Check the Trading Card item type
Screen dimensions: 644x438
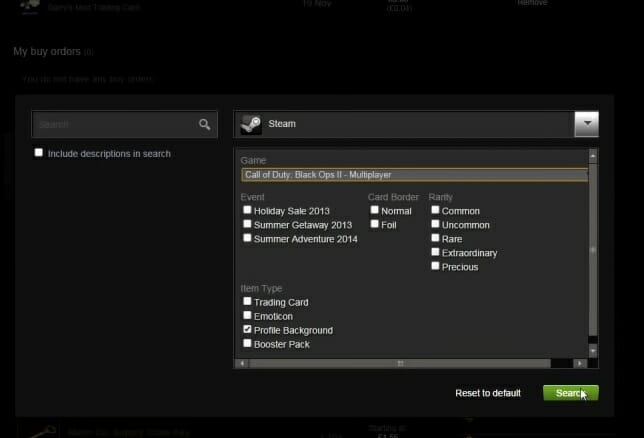point(247,301)
